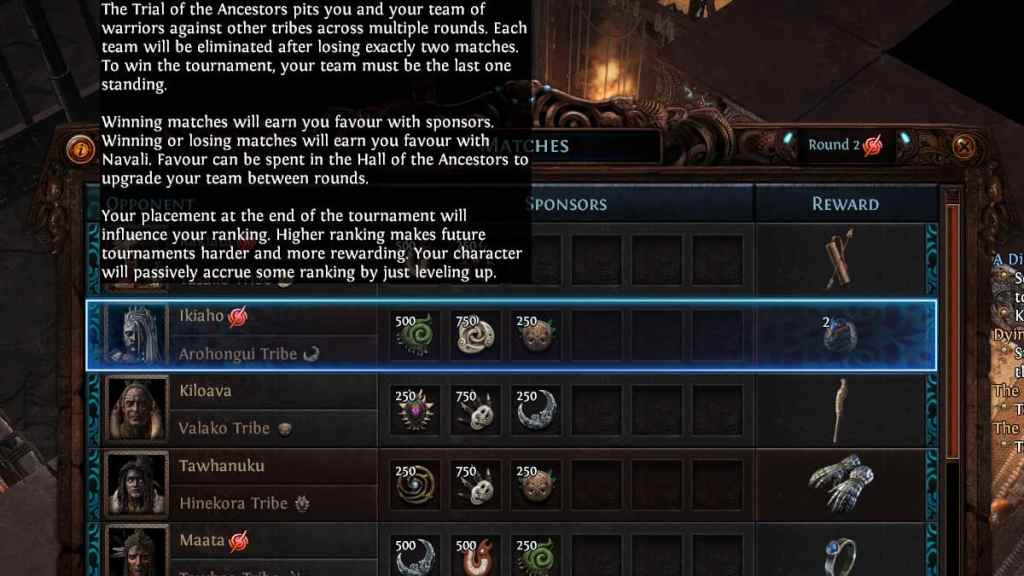
Task: Click Kiloava's portrait thumbnail
Action: tap(136, 409)
